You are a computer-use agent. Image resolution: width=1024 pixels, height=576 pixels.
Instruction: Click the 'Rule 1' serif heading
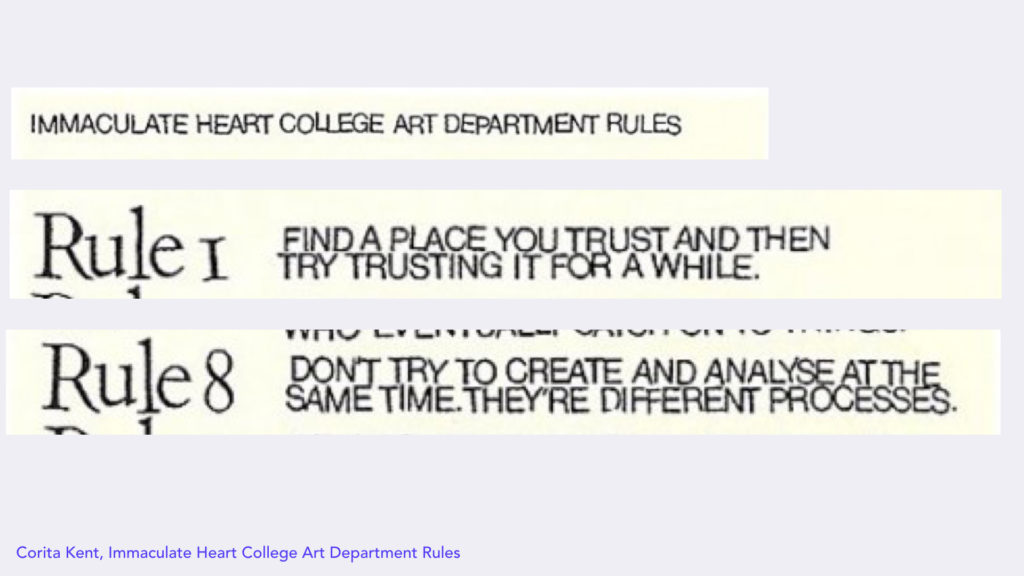131,246
